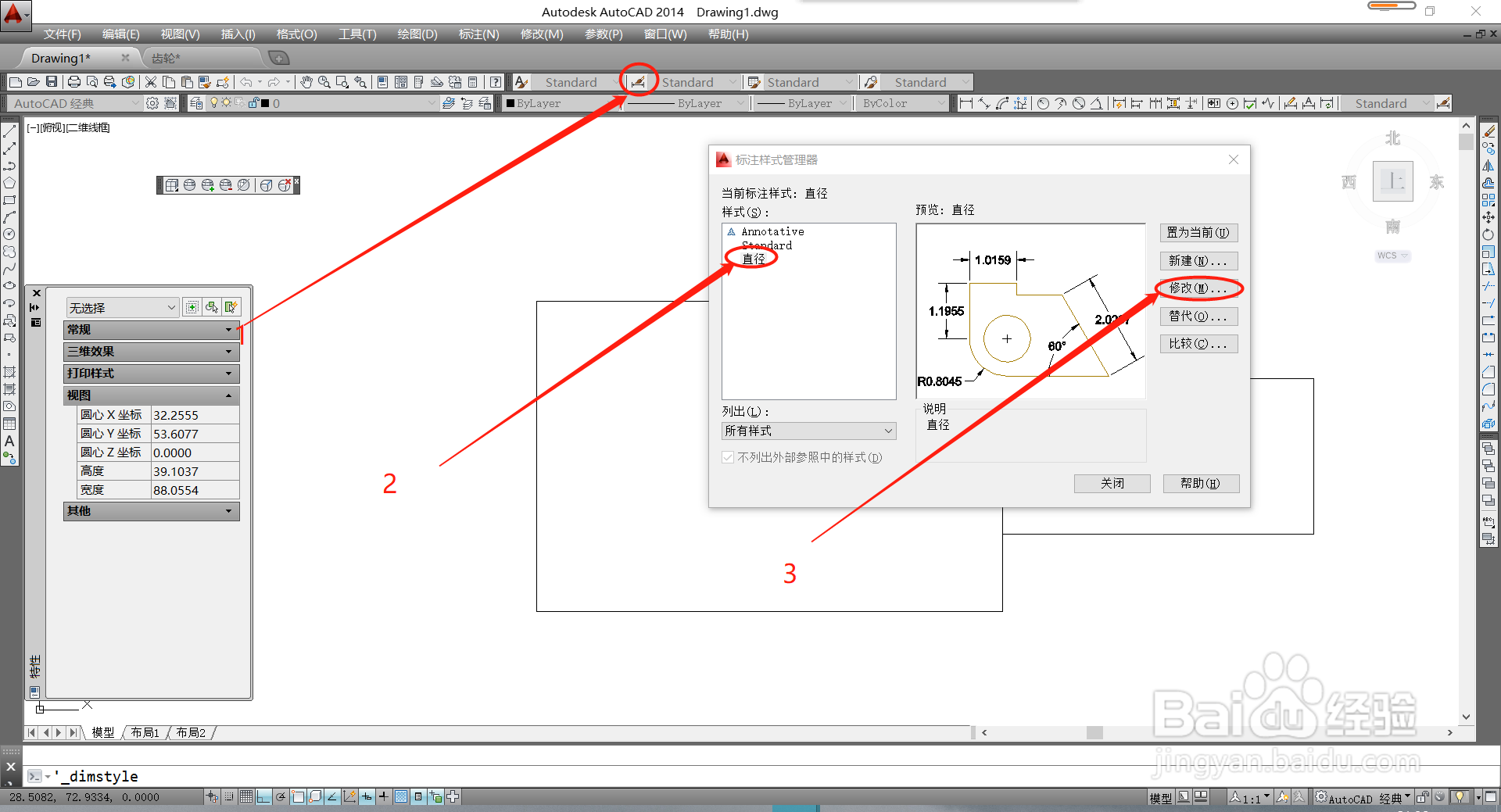Expand the 常规 properties section
The image size is (1501, 812).
(152, 330)
